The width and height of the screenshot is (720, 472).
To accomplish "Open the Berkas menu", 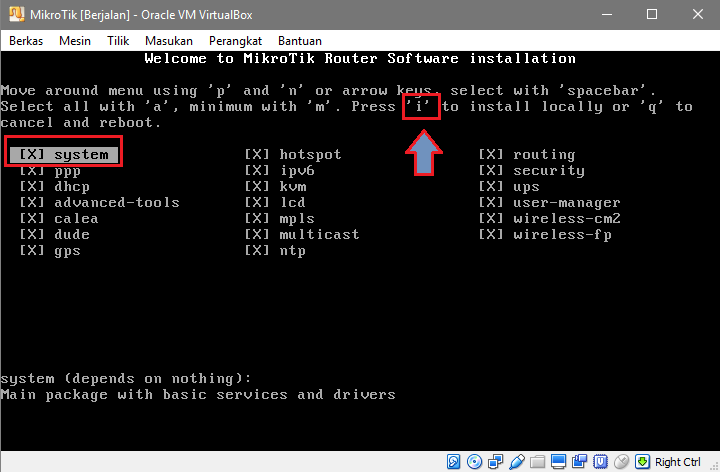I will [26, 41].
